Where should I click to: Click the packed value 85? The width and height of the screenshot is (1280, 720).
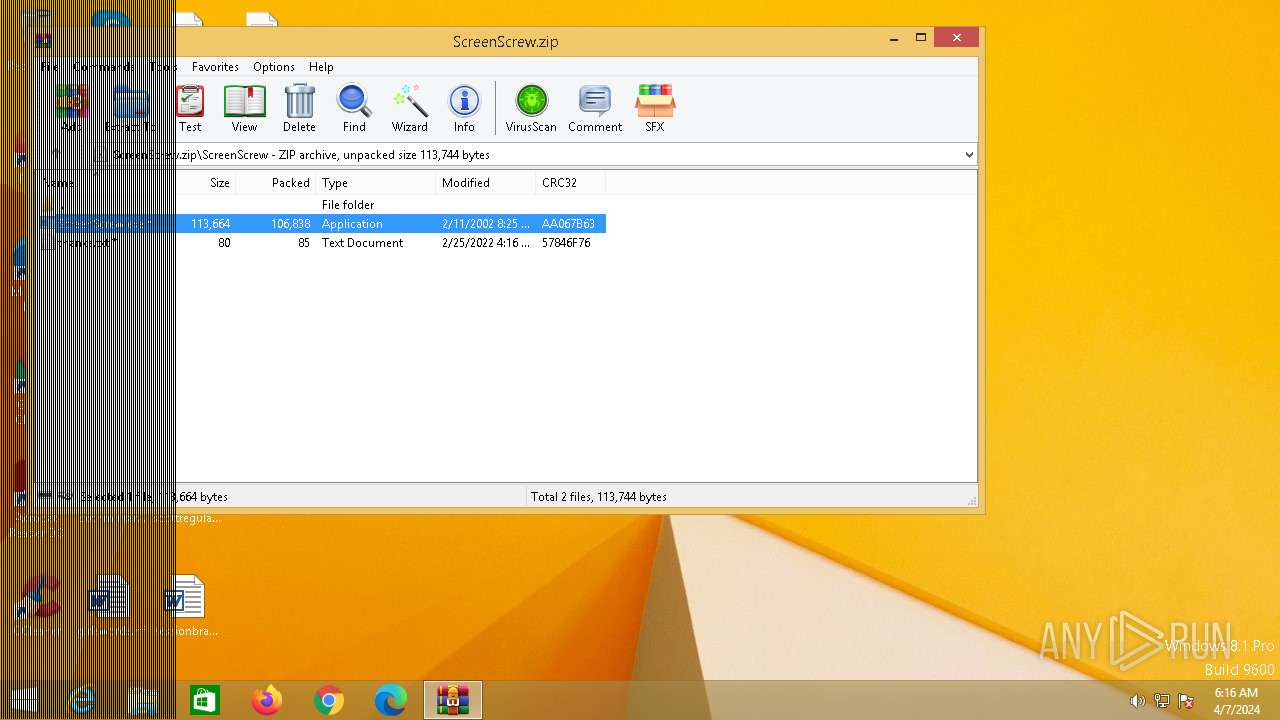[x=304, y=243]
